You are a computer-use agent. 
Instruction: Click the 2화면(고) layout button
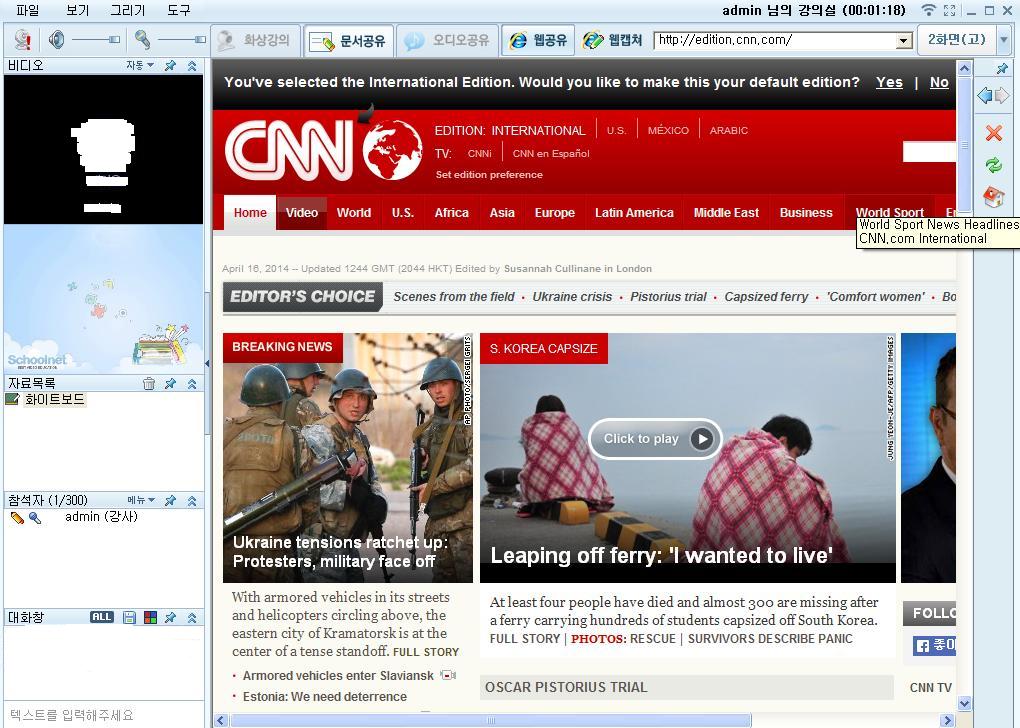[x=956, y=40]
